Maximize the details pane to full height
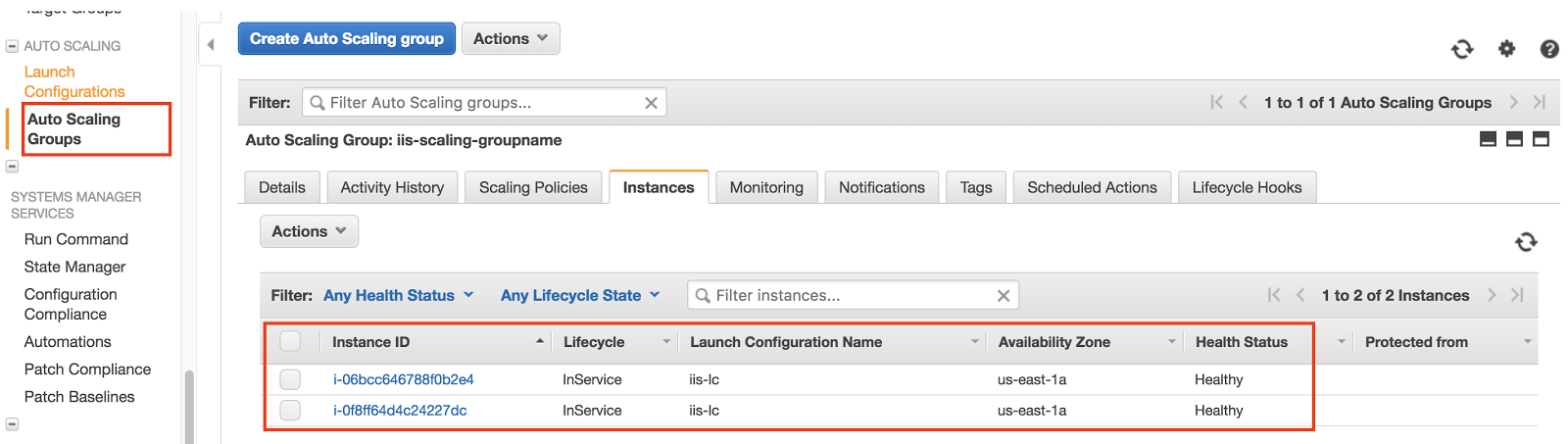The image size is (1568, 444). pos(1541,139)
